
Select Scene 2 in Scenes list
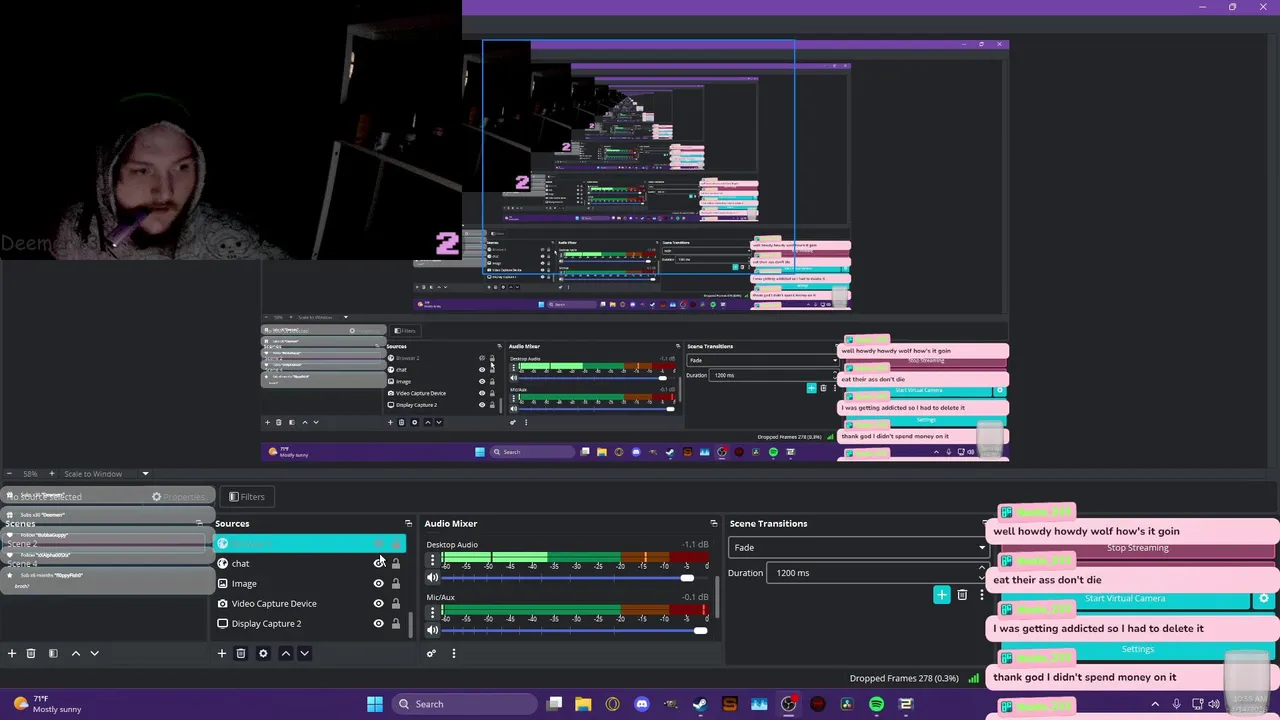coord(105,543)
